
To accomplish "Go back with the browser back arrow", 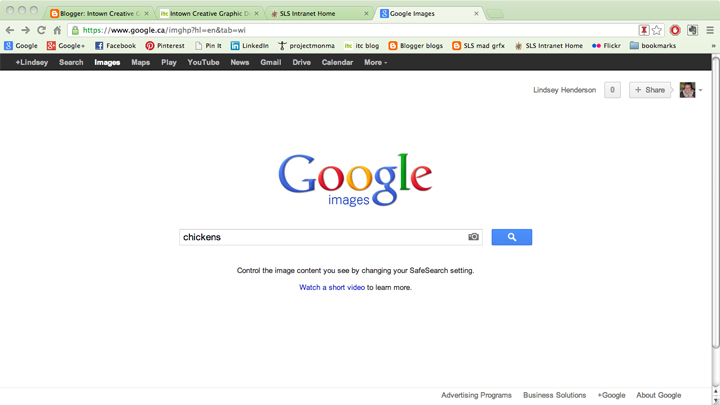I will click(x=10, y=30).
